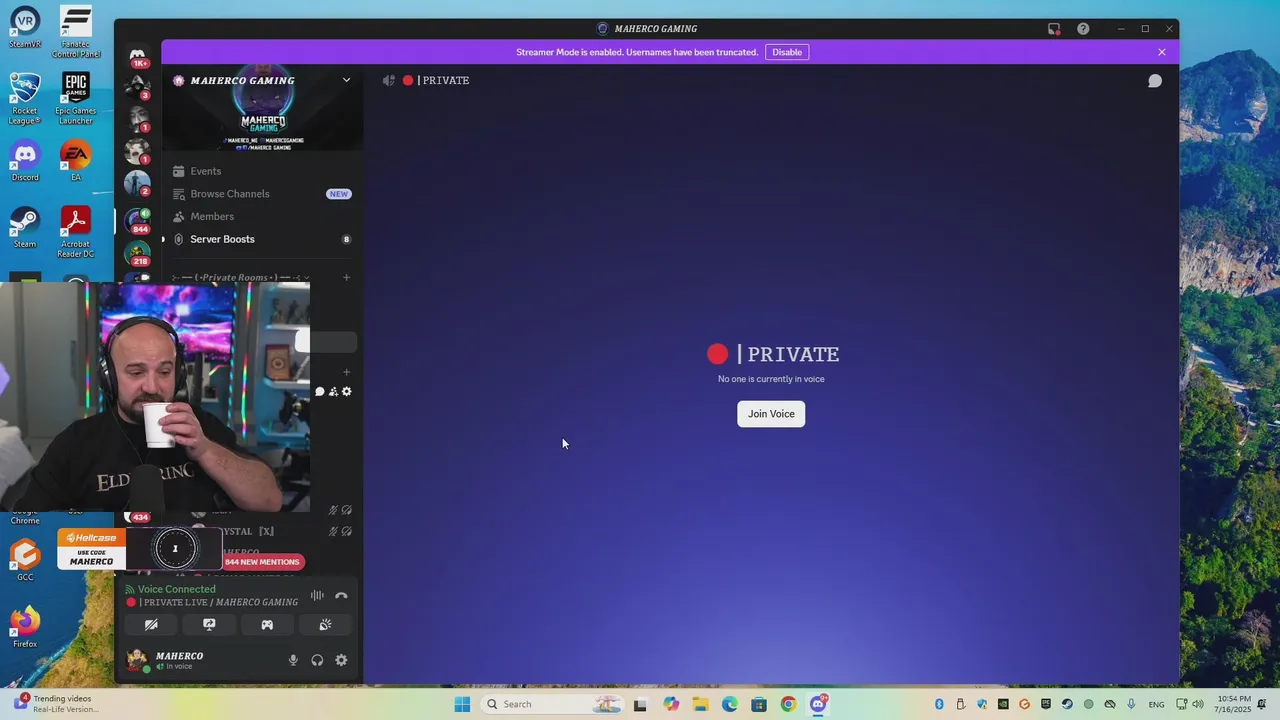Share your screen
The image size is (1280, 720).
[209, 625]
